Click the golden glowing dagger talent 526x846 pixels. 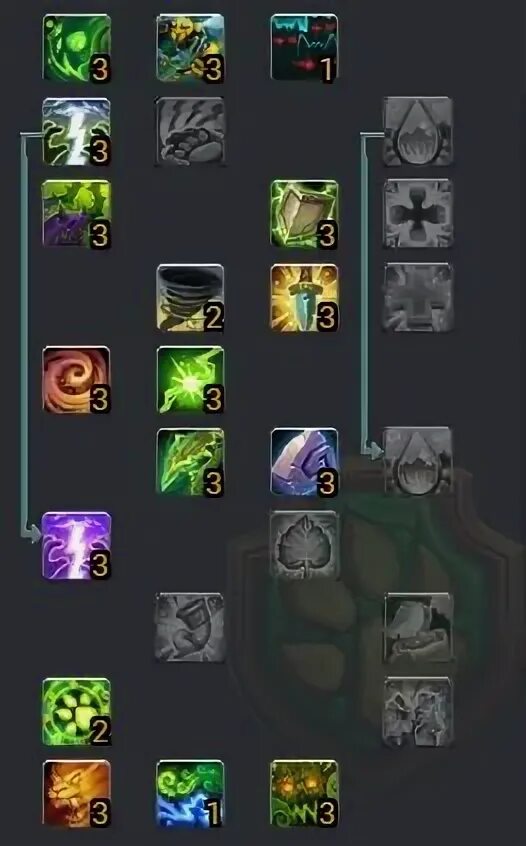pos(304,297)
